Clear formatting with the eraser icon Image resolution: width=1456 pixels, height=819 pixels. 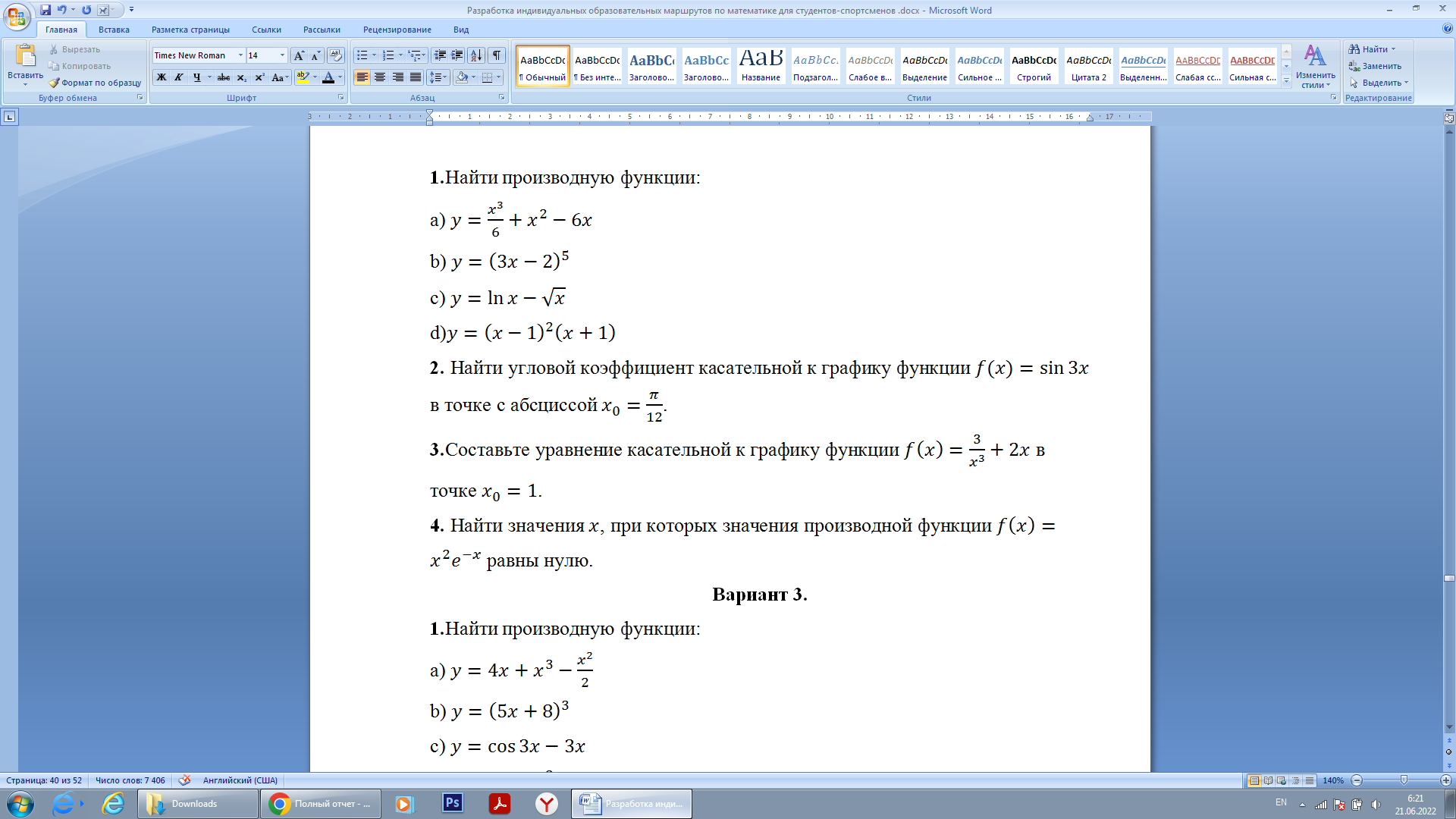coord(336,55)
